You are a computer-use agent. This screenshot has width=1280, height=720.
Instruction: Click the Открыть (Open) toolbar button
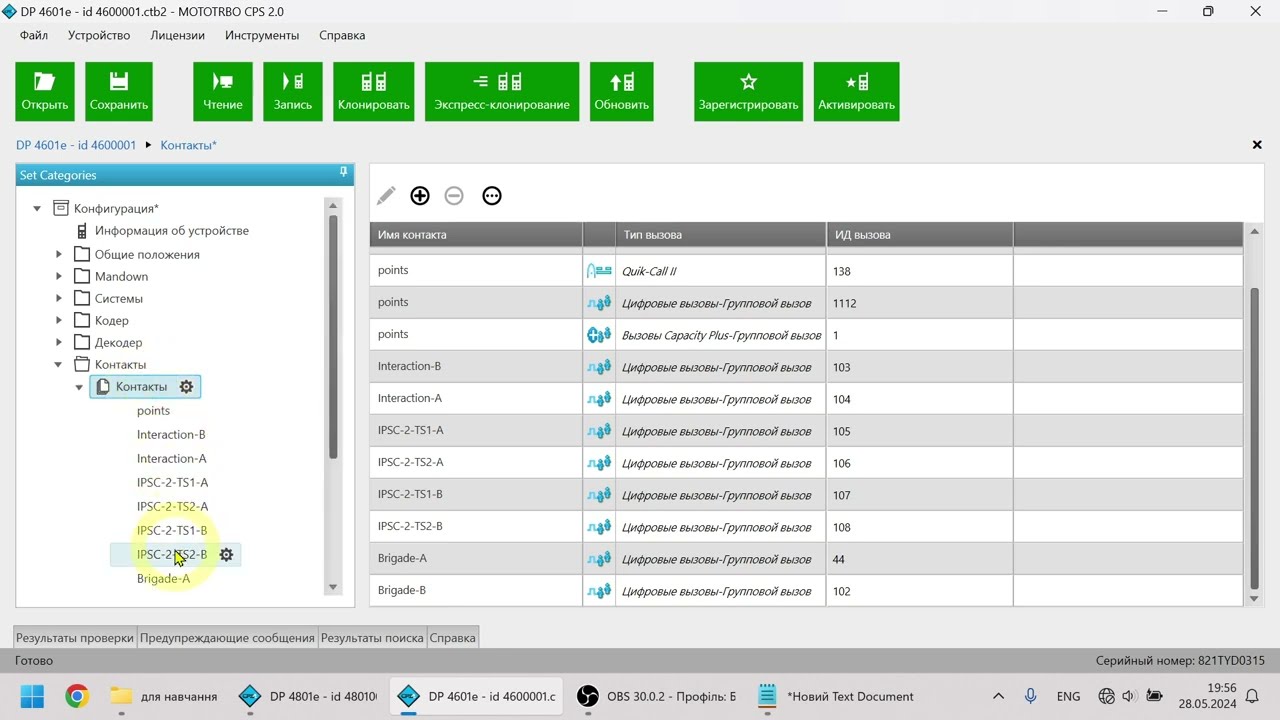(x=45, y=91)
